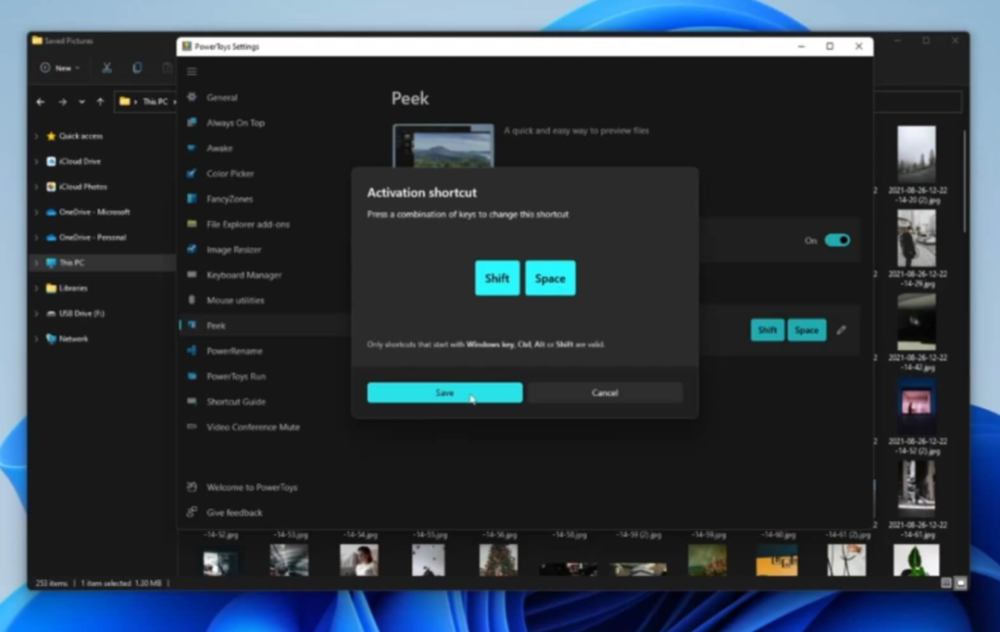
Task: Click the Always On Top icon
Action: 192,122
